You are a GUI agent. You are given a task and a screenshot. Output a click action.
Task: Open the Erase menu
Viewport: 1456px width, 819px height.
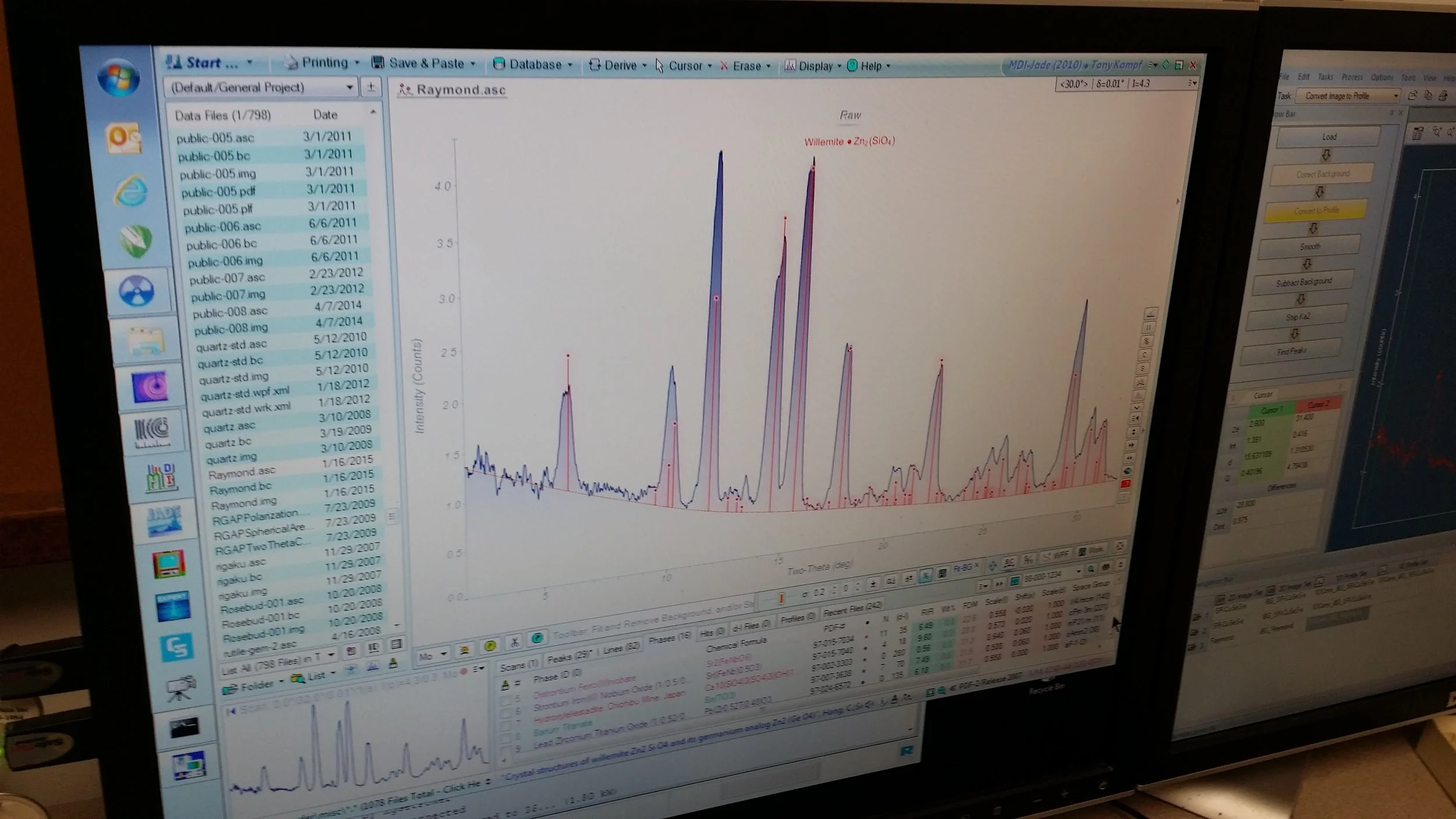745,66
